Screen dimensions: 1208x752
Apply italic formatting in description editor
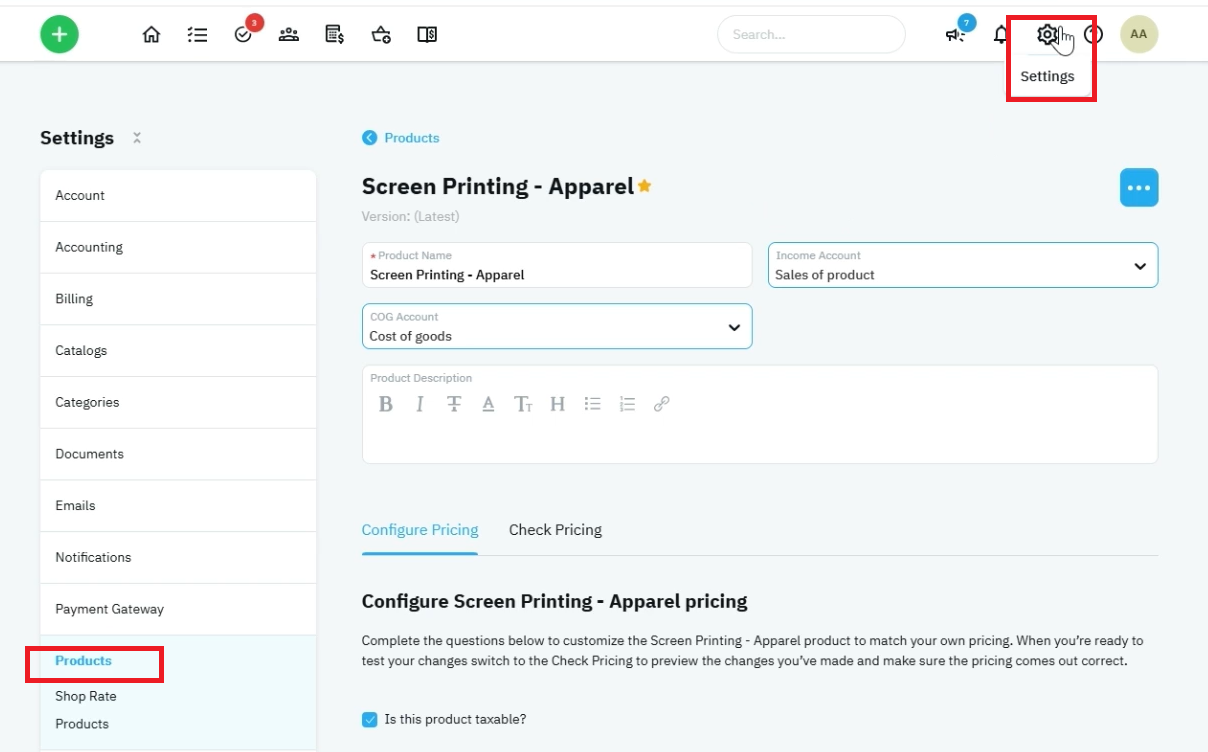click(x=420, y=404)
